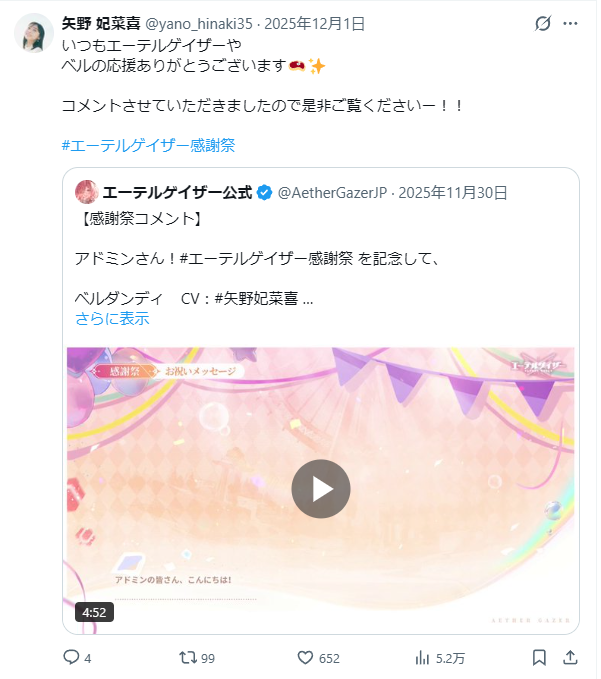Screen dimensions: 601x679
Task: Open the エーテルゲイザー公式 account avatar
Action: 87,192
